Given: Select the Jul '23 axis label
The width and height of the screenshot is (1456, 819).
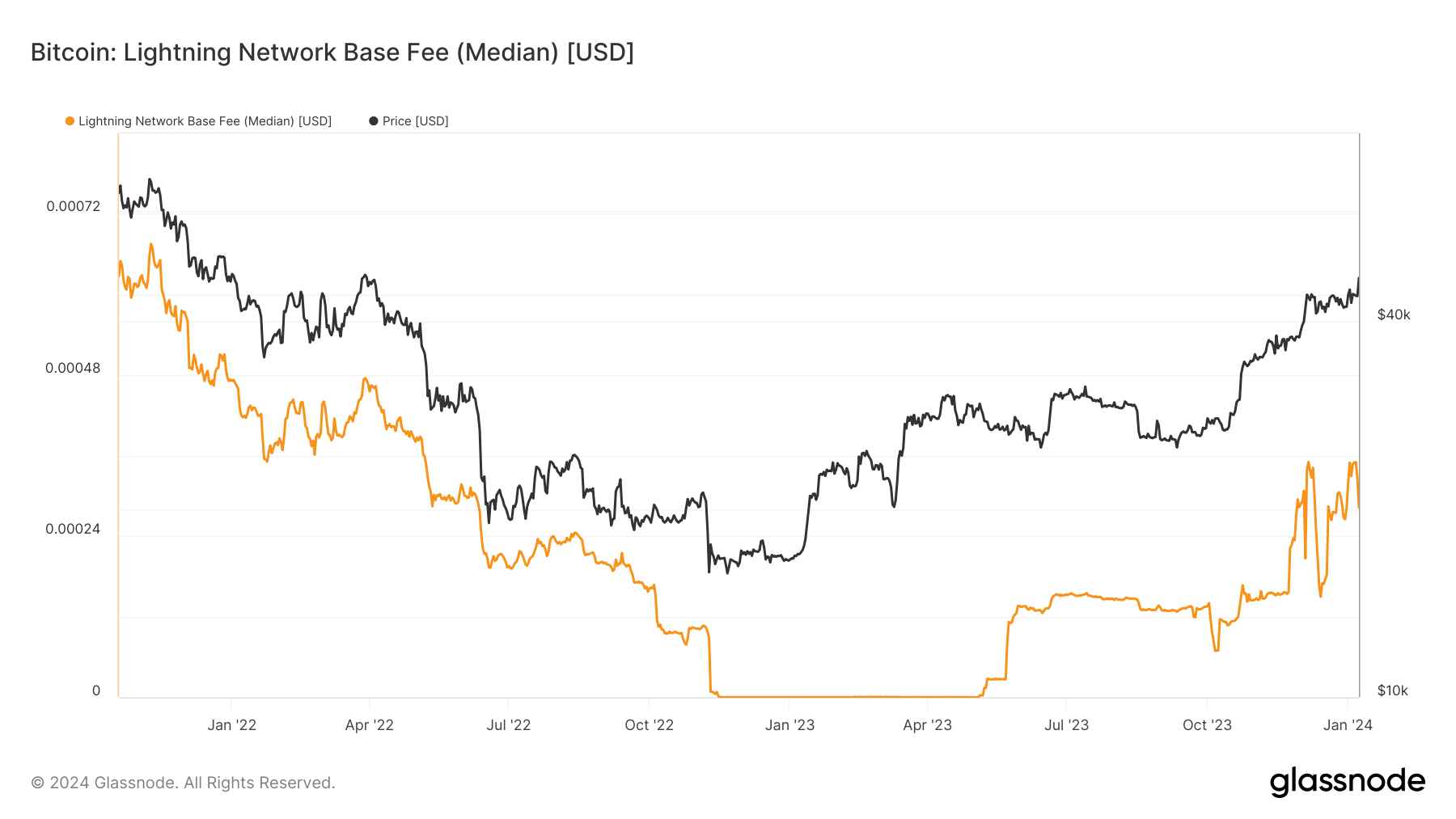Looking at the screenshot, I should (1066, 725).
